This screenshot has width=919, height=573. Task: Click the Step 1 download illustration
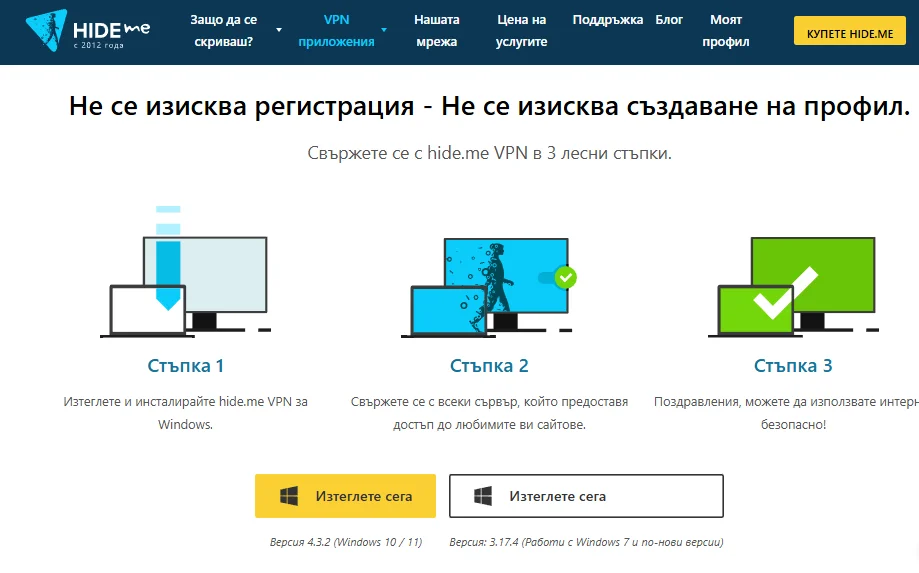[185, 271]
